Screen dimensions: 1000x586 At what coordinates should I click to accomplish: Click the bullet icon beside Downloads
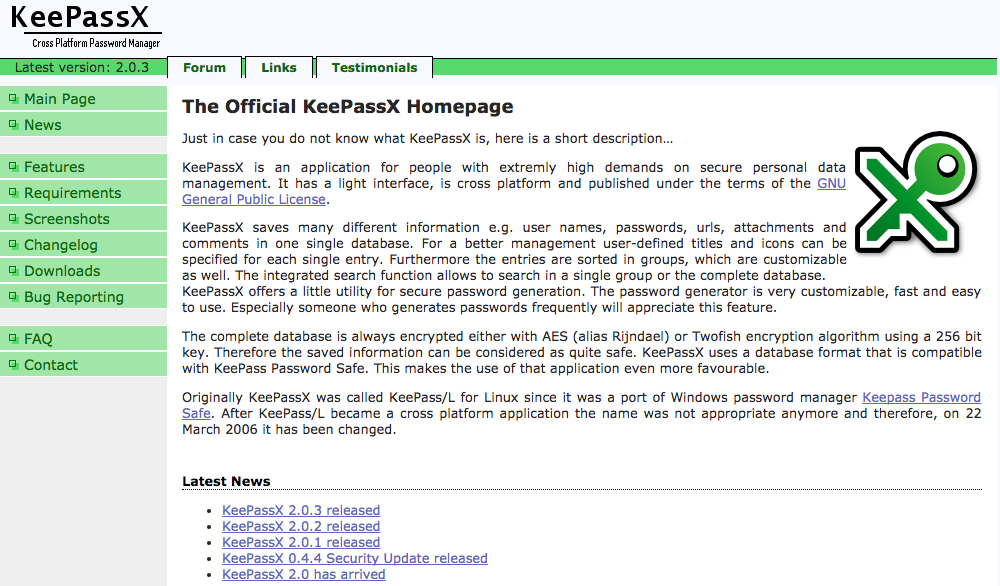point(13,271)
